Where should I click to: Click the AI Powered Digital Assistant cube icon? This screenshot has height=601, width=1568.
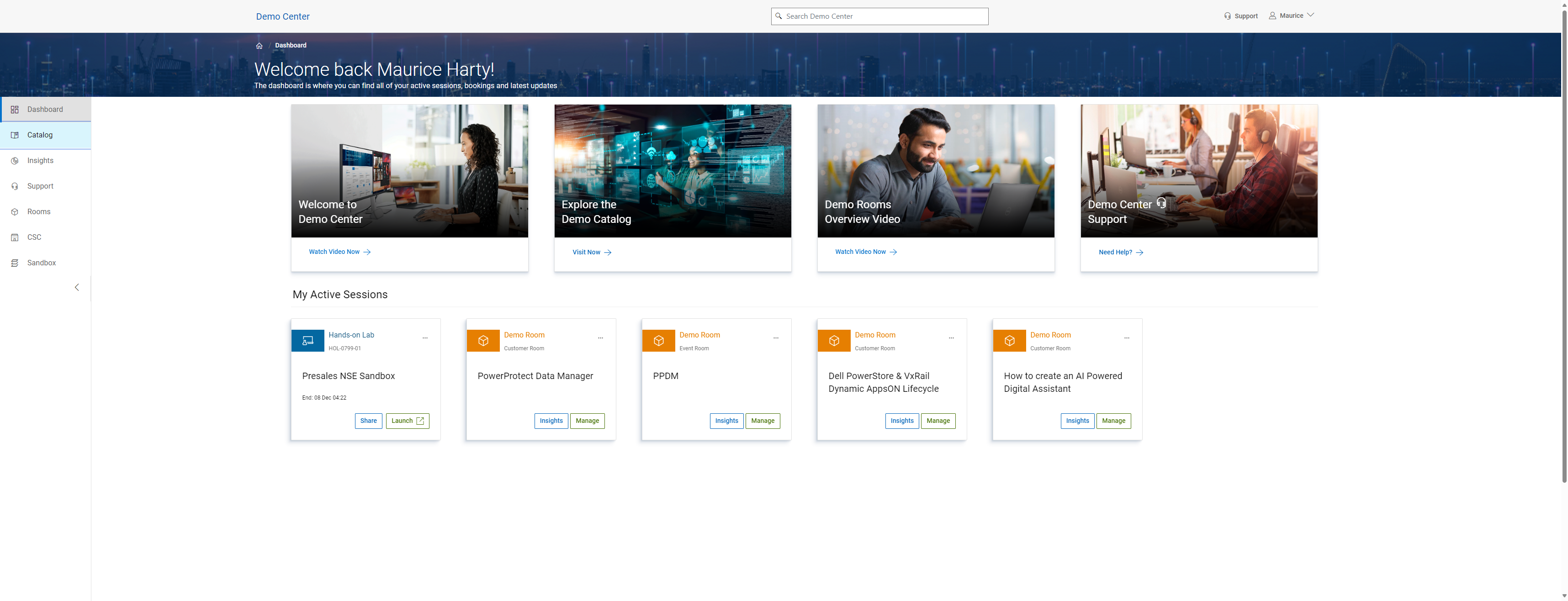pyautogui.click(x=1009, y=341)
